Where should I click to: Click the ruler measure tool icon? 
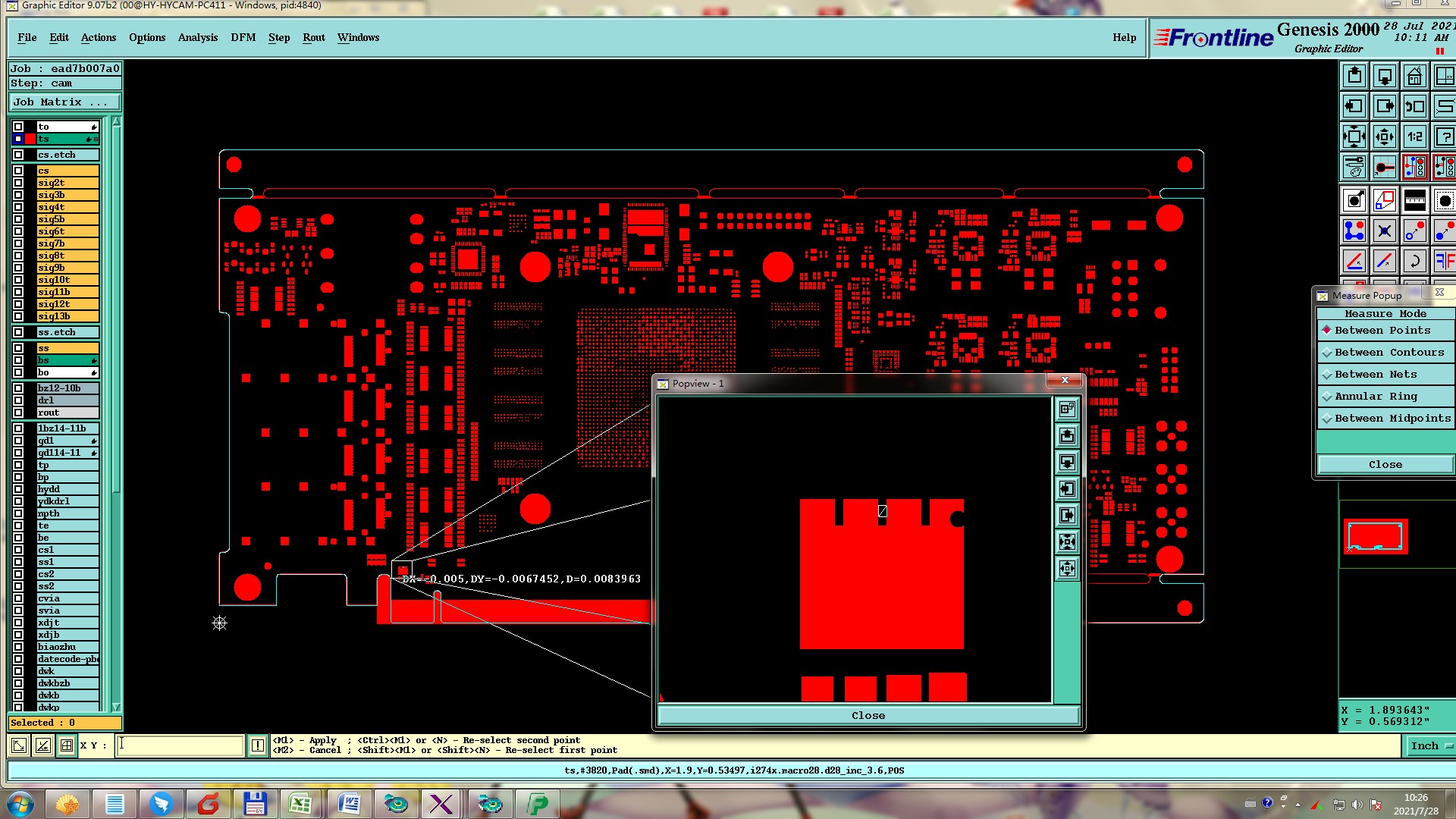(x=1414, y=201)
